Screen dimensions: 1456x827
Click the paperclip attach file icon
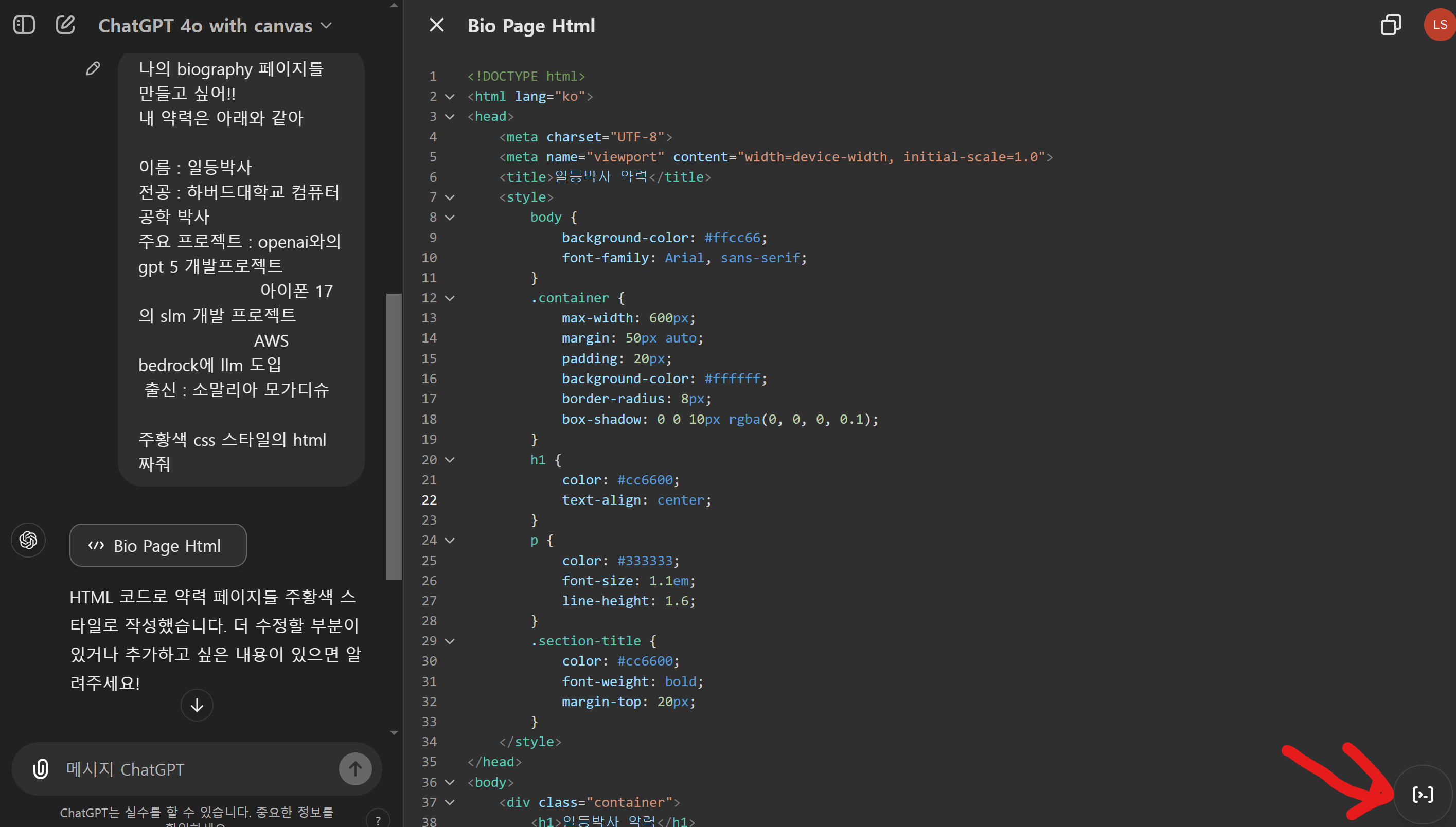(40, 769)
